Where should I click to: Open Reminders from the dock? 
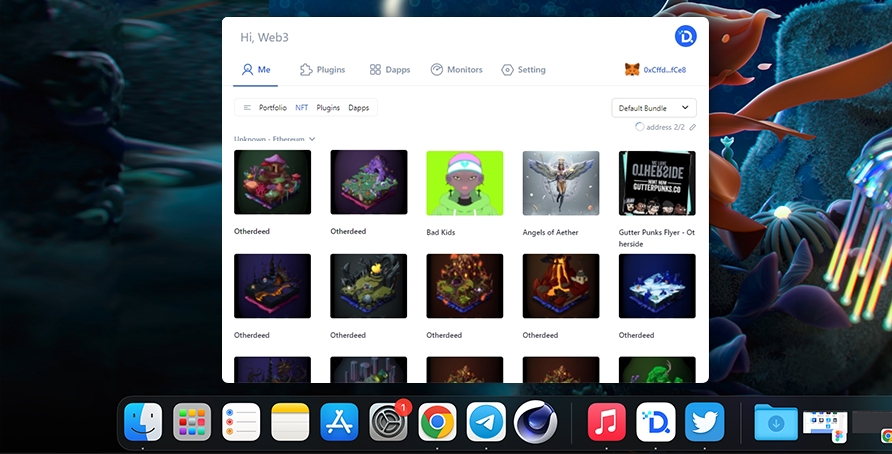[x=241, y=422]
